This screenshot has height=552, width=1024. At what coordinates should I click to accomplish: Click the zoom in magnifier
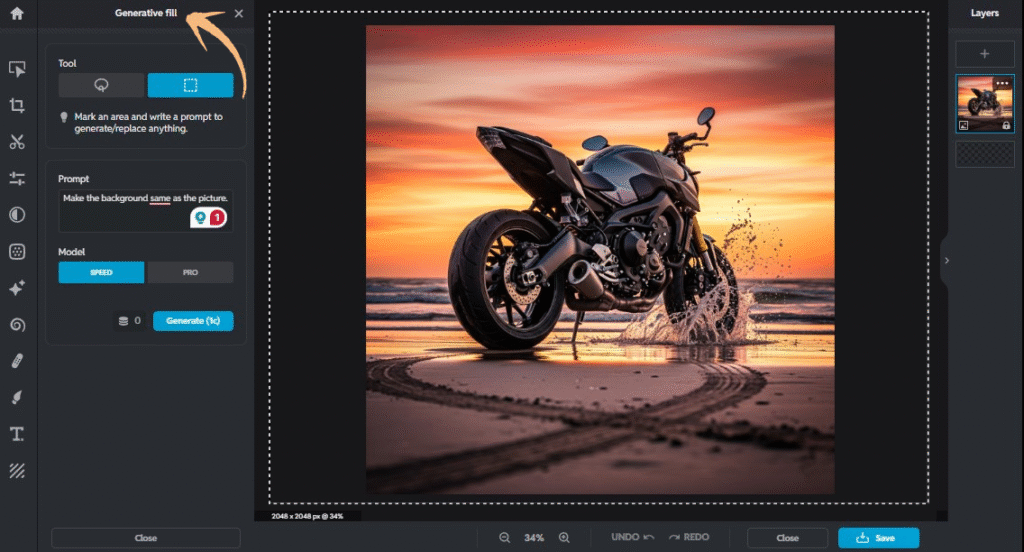(x=564, y=538)
